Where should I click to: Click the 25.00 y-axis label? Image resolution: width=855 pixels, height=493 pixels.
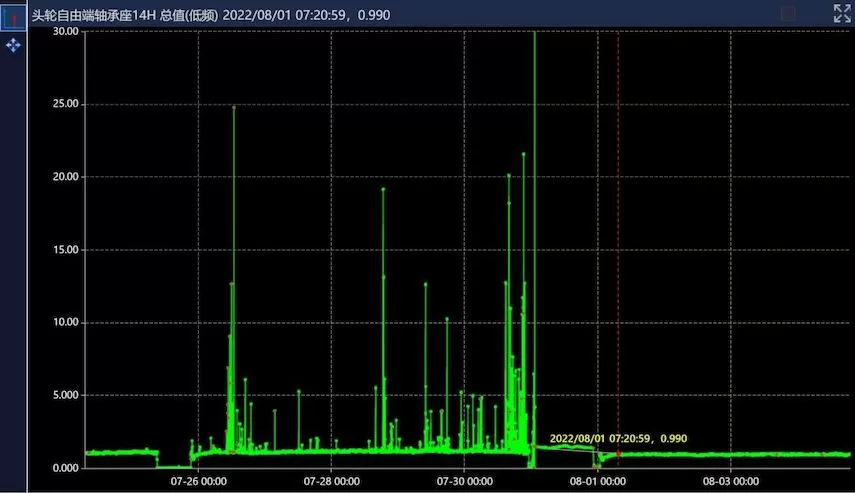pos(66,104)
